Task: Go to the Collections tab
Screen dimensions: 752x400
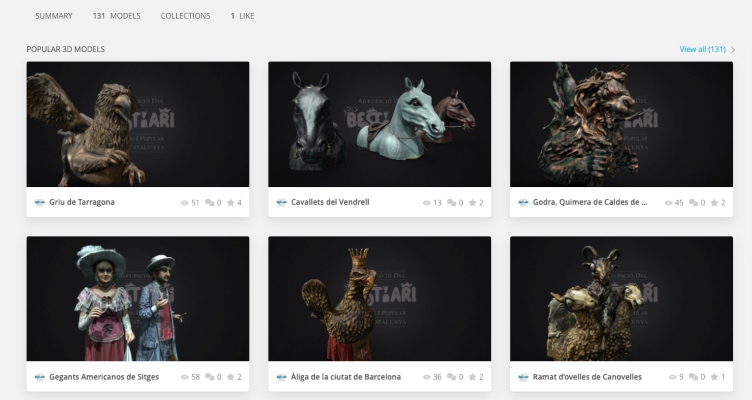Action: (x=185, y=16)
